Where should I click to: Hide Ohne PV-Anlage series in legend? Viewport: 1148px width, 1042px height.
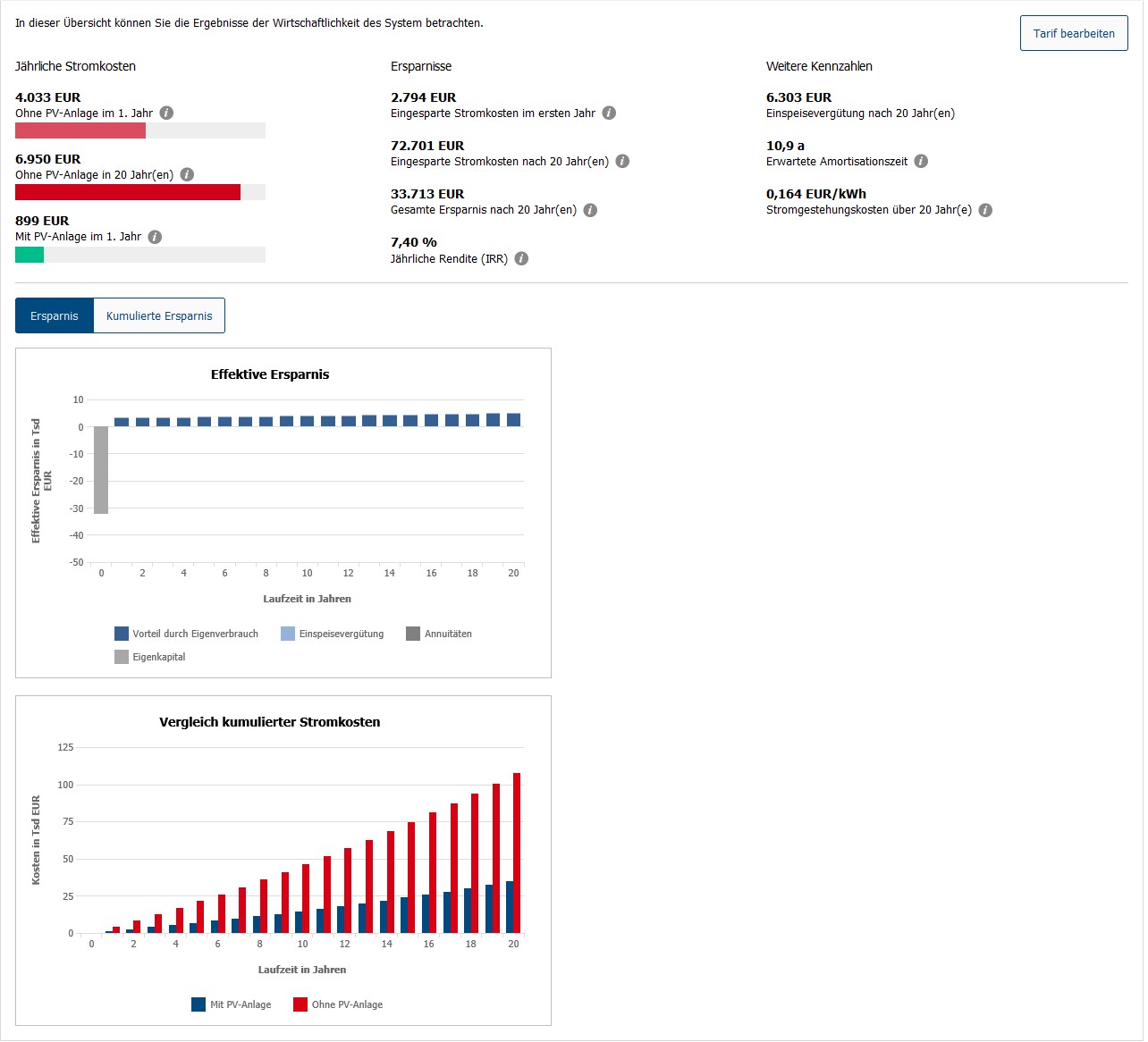click(x=338, y=1004)
